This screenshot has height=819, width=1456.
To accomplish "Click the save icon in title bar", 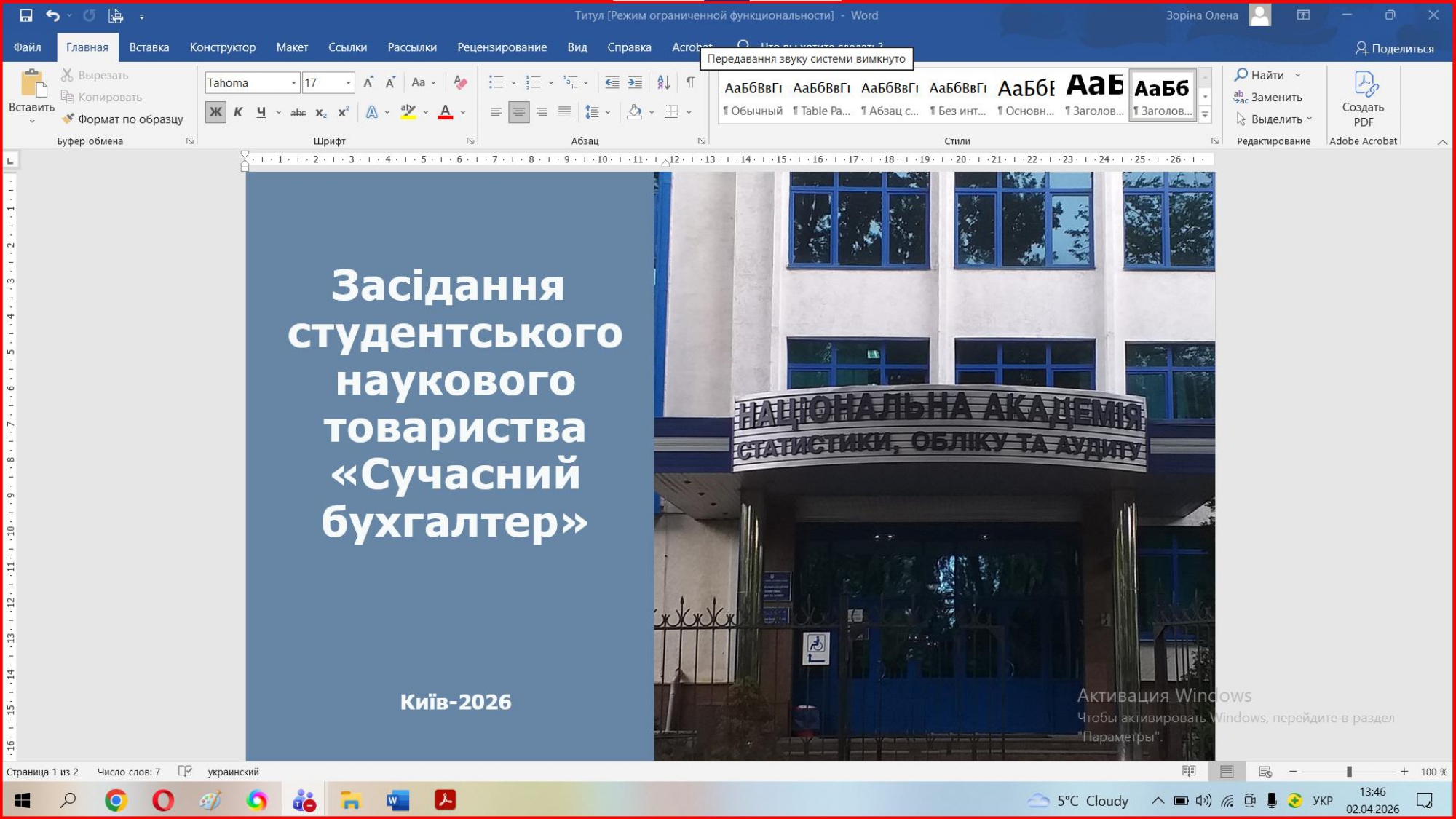I will point(25,15).
